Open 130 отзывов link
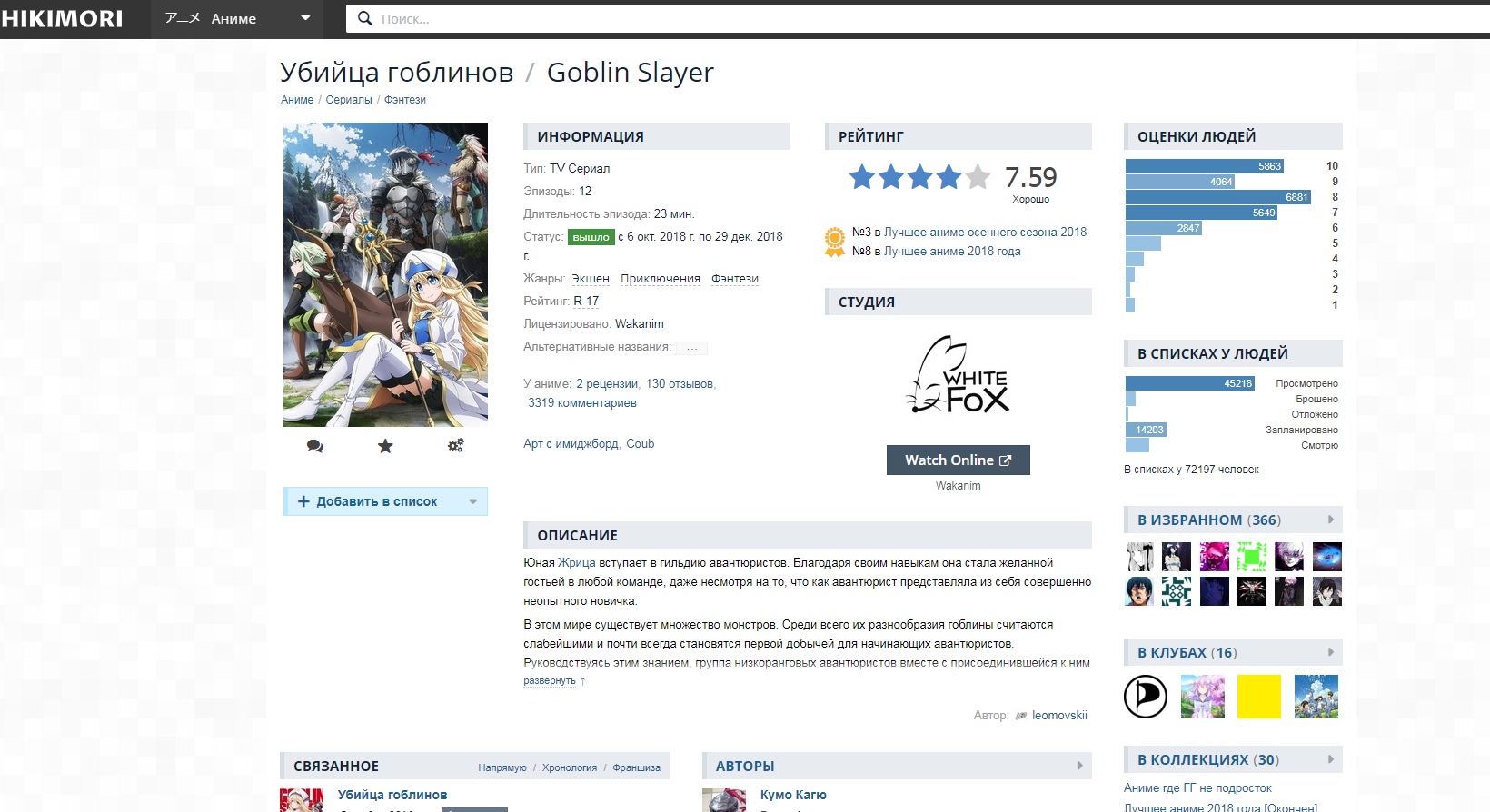 pyautogui.click(x=680, y=384)
